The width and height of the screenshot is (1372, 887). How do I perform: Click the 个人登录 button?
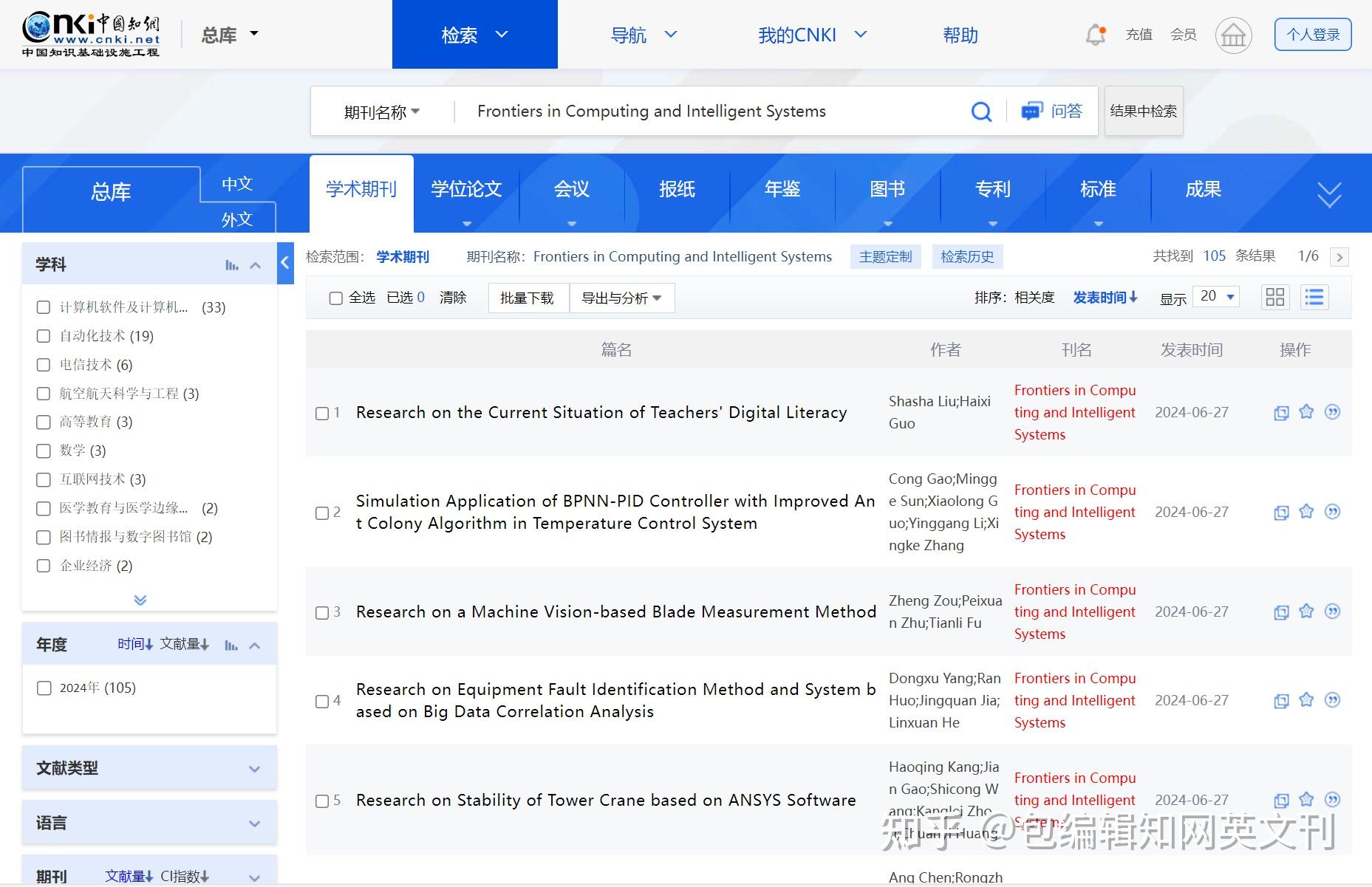(1313, 35)
